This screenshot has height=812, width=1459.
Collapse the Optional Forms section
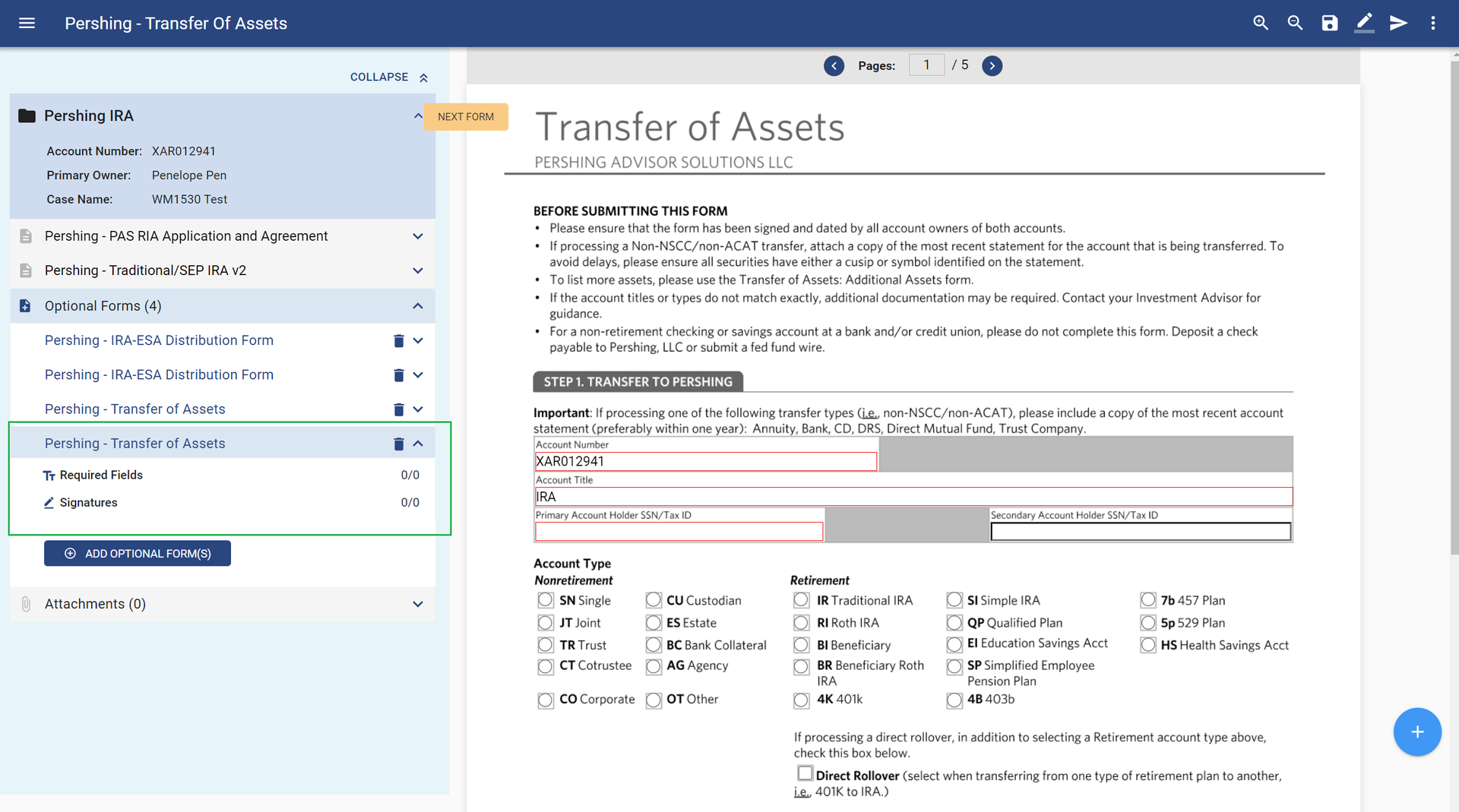point(418,305)
